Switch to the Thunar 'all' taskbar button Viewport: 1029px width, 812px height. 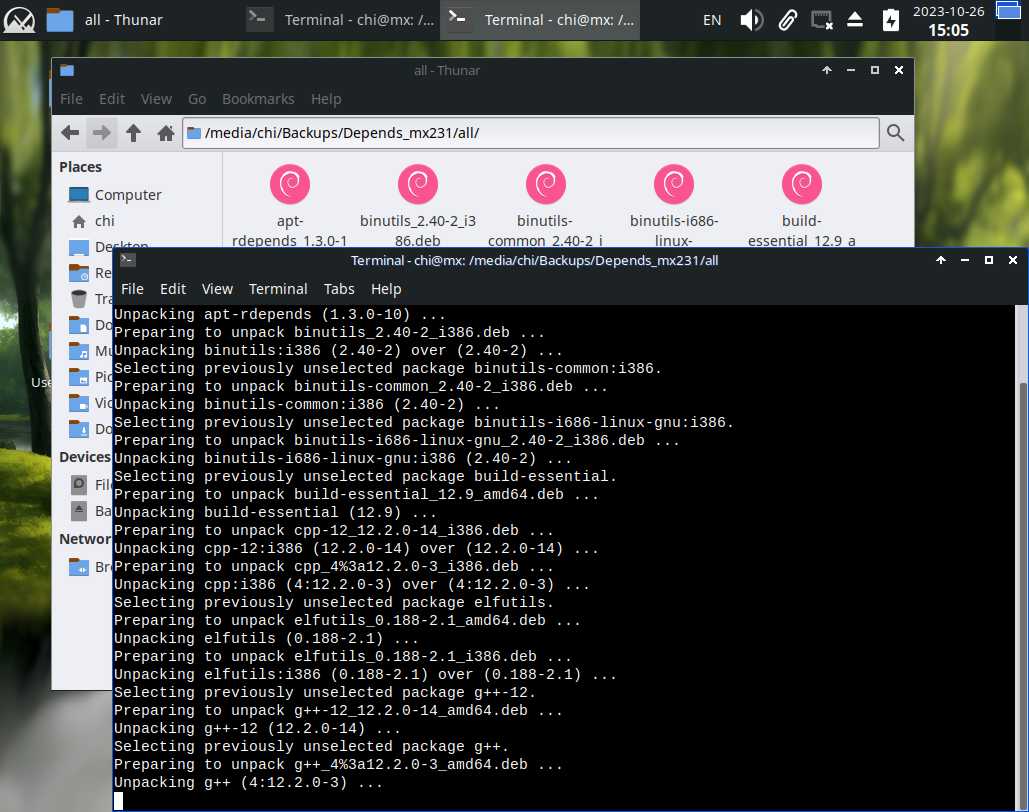[105, 20]
